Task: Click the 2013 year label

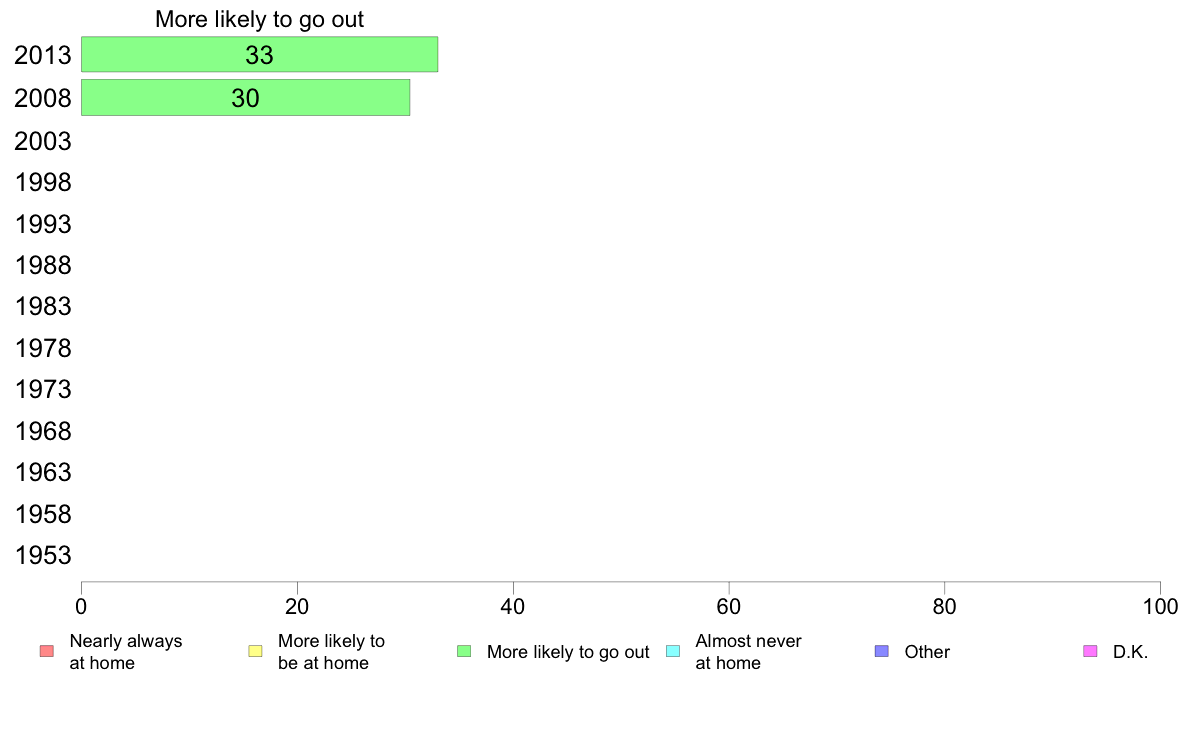Action: click(x=43, y=56)
